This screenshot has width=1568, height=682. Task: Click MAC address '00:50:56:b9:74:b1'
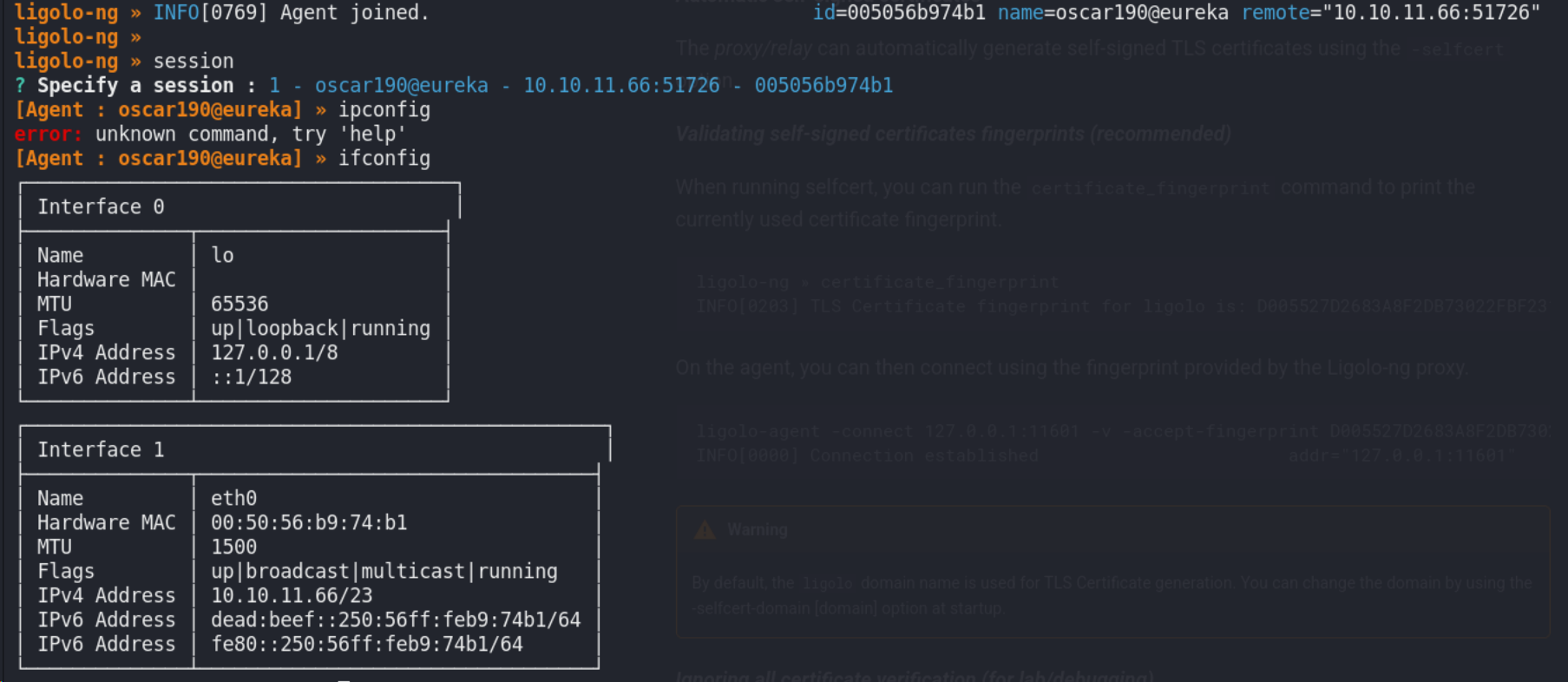tap(309, 523)
